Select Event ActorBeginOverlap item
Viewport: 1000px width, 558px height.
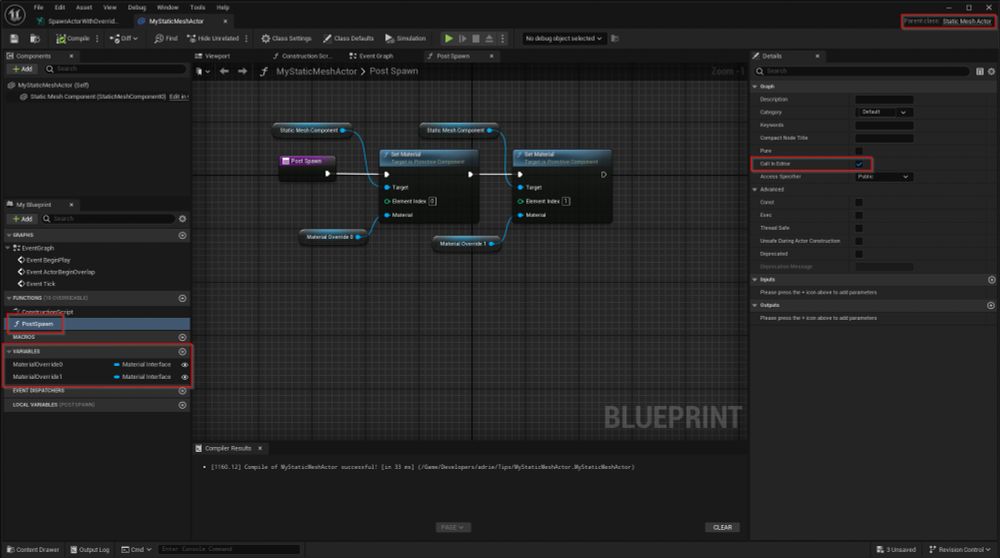pos(61,272)
